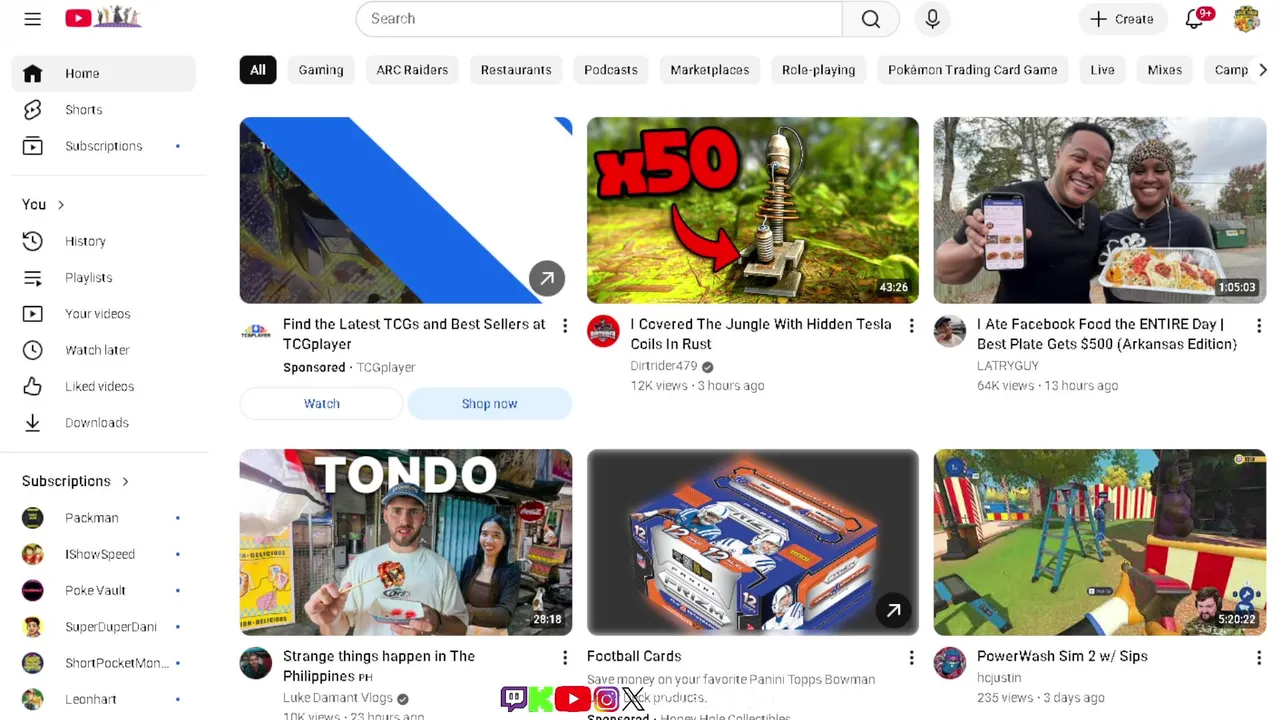The width and height of the screenshot is (1280, 720).
Task: Click the Shorts sidebar icon
Action: 32,110
